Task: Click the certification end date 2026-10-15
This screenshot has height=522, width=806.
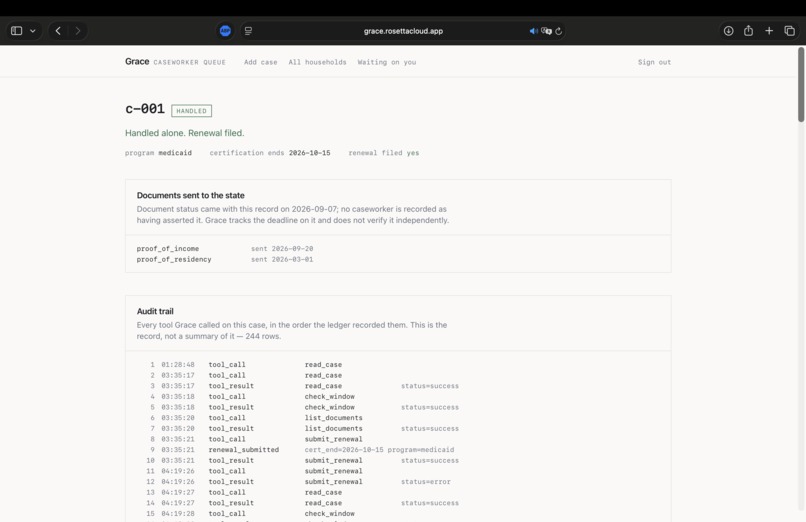Action: pyautogui.click(x=309, y=153)
